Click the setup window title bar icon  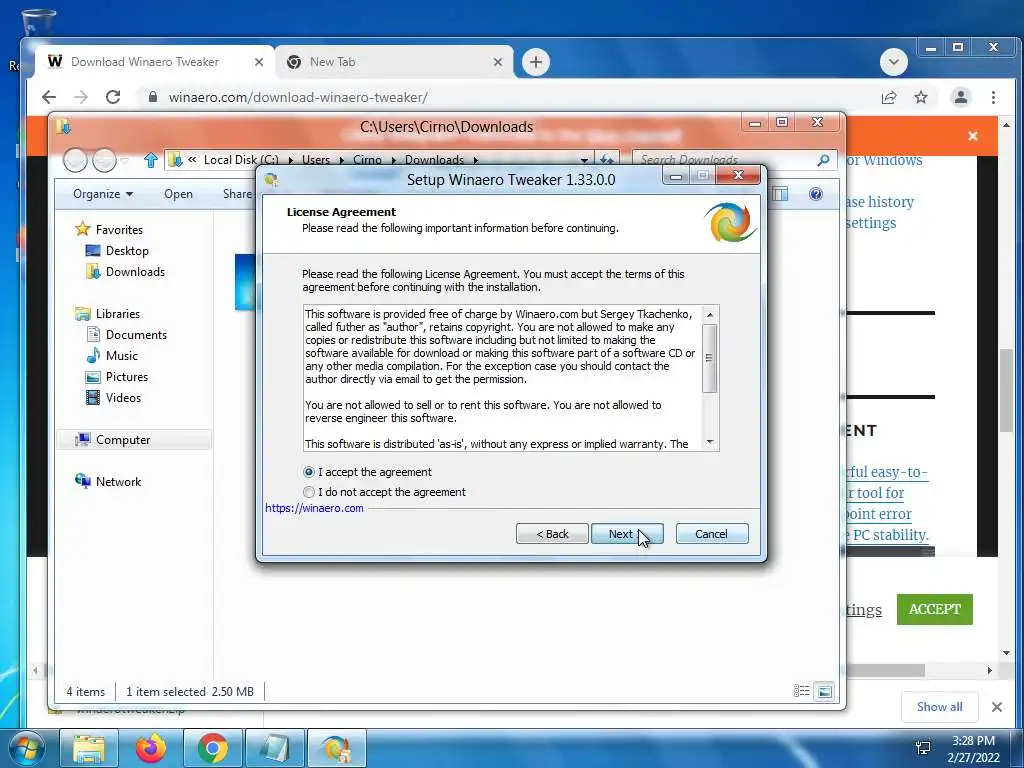click(x=272, y=180)
